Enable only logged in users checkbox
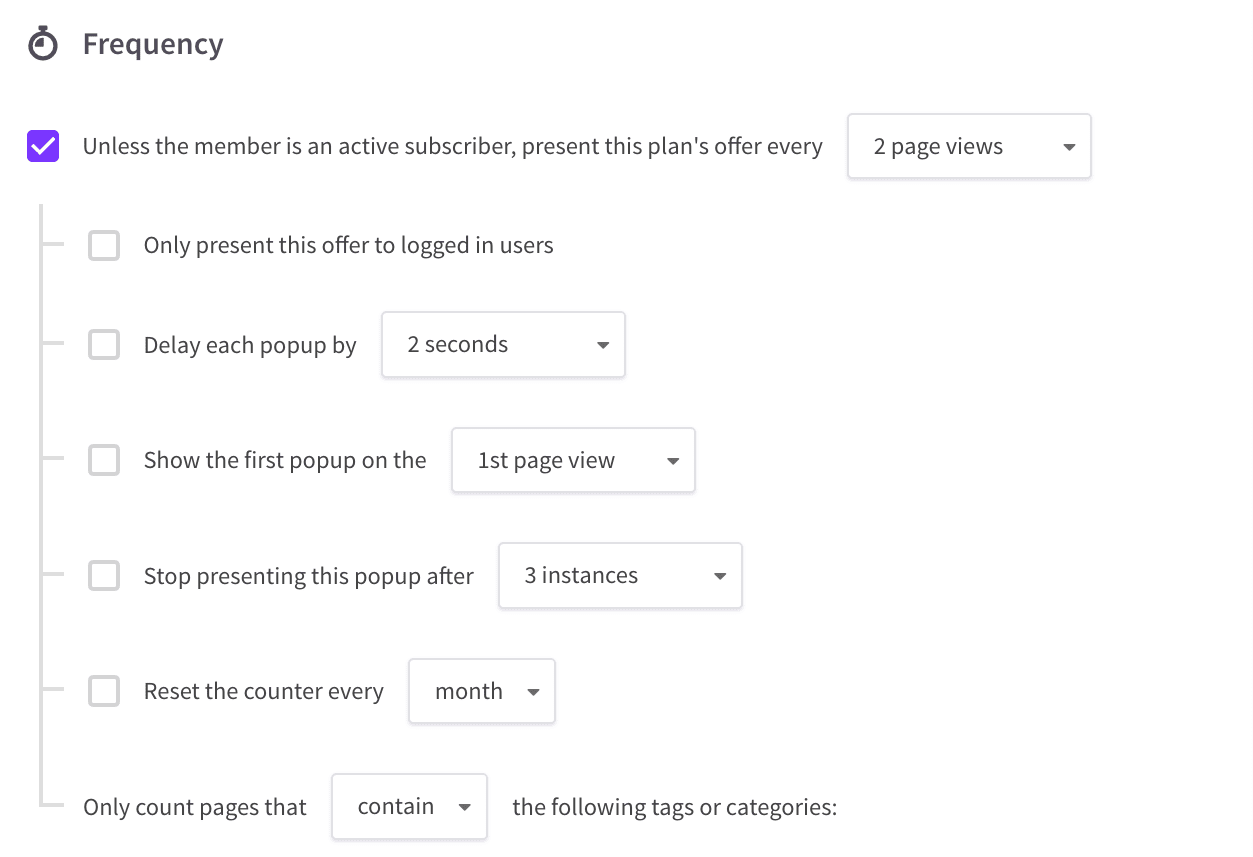1253x857 pixels. click(x=104, y=245)
